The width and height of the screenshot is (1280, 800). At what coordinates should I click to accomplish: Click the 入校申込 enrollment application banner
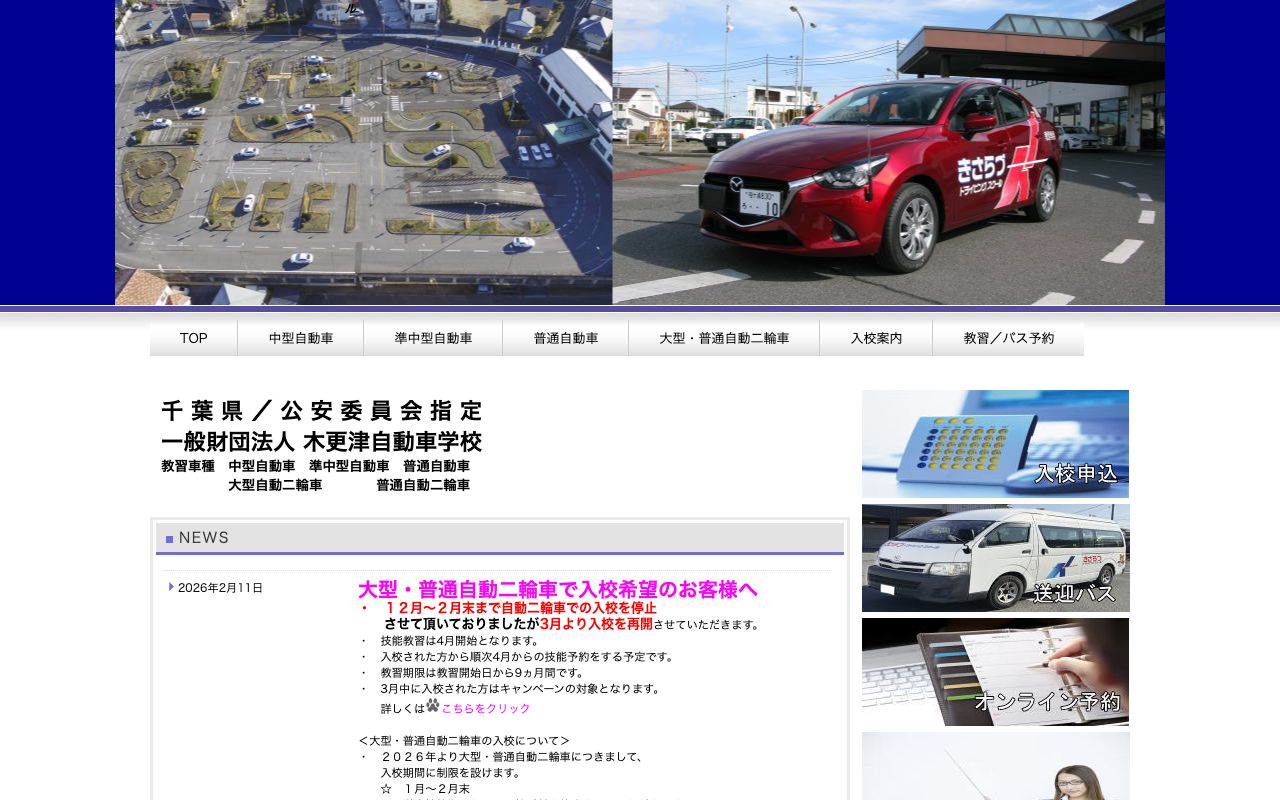click(x=995, y=443)
